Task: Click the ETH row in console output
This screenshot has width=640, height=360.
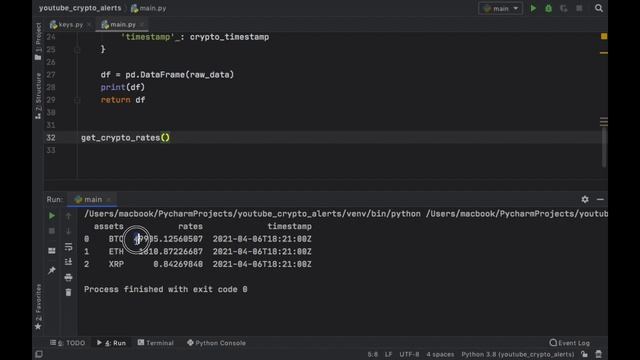Action: pyautogui.click(x=198, y=252)
